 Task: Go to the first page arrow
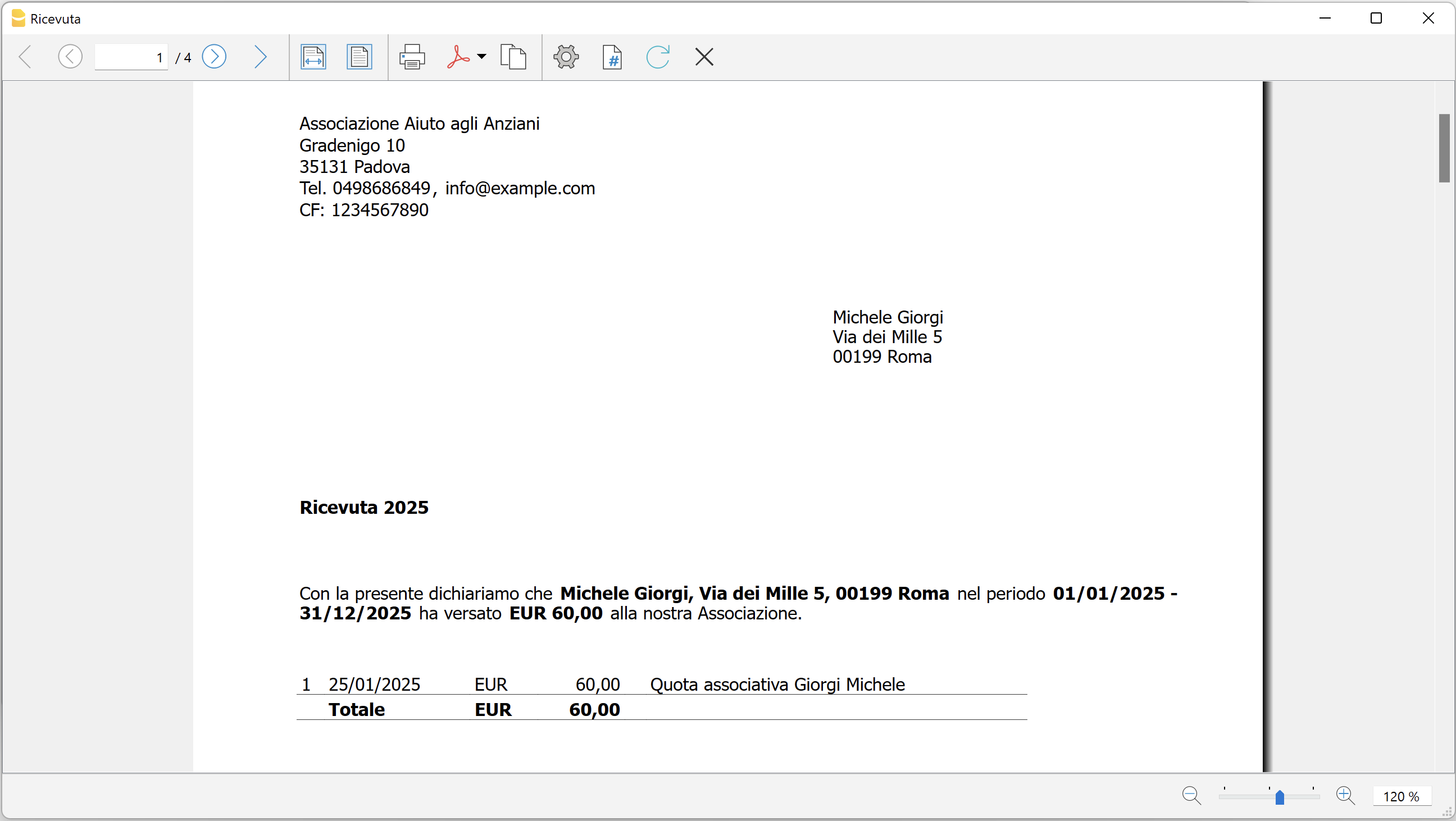(x=25, y=57)
